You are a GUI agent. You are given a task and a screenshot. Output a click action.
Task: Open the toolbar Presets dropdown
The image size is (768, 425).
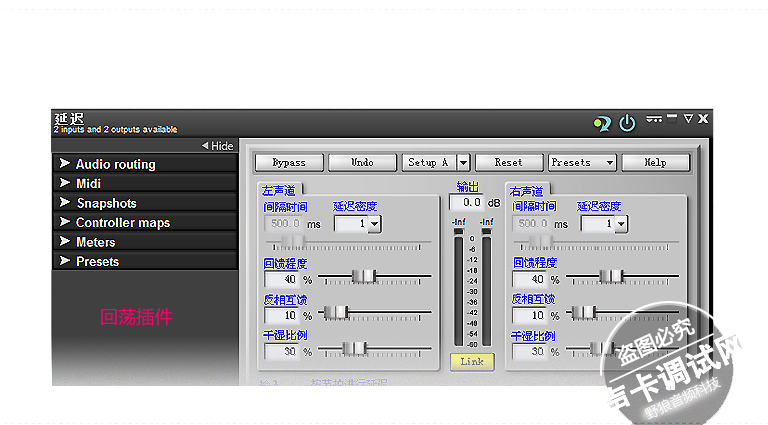[x=582, y=163]
